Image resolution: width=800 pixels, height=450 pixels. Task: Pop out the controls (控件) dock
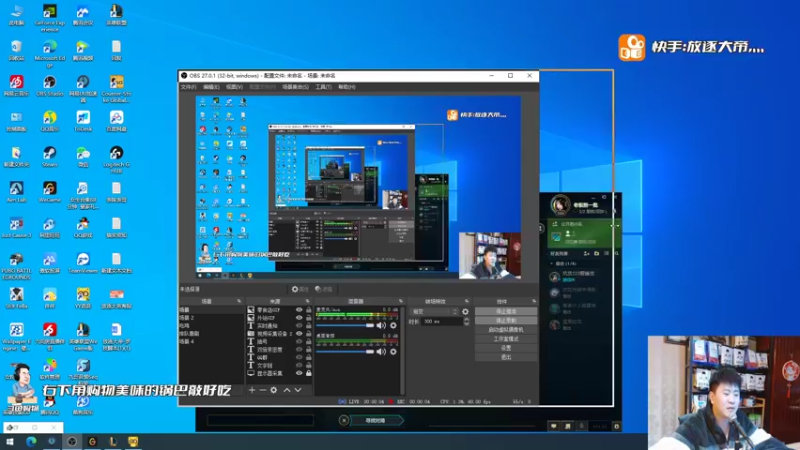534,301
